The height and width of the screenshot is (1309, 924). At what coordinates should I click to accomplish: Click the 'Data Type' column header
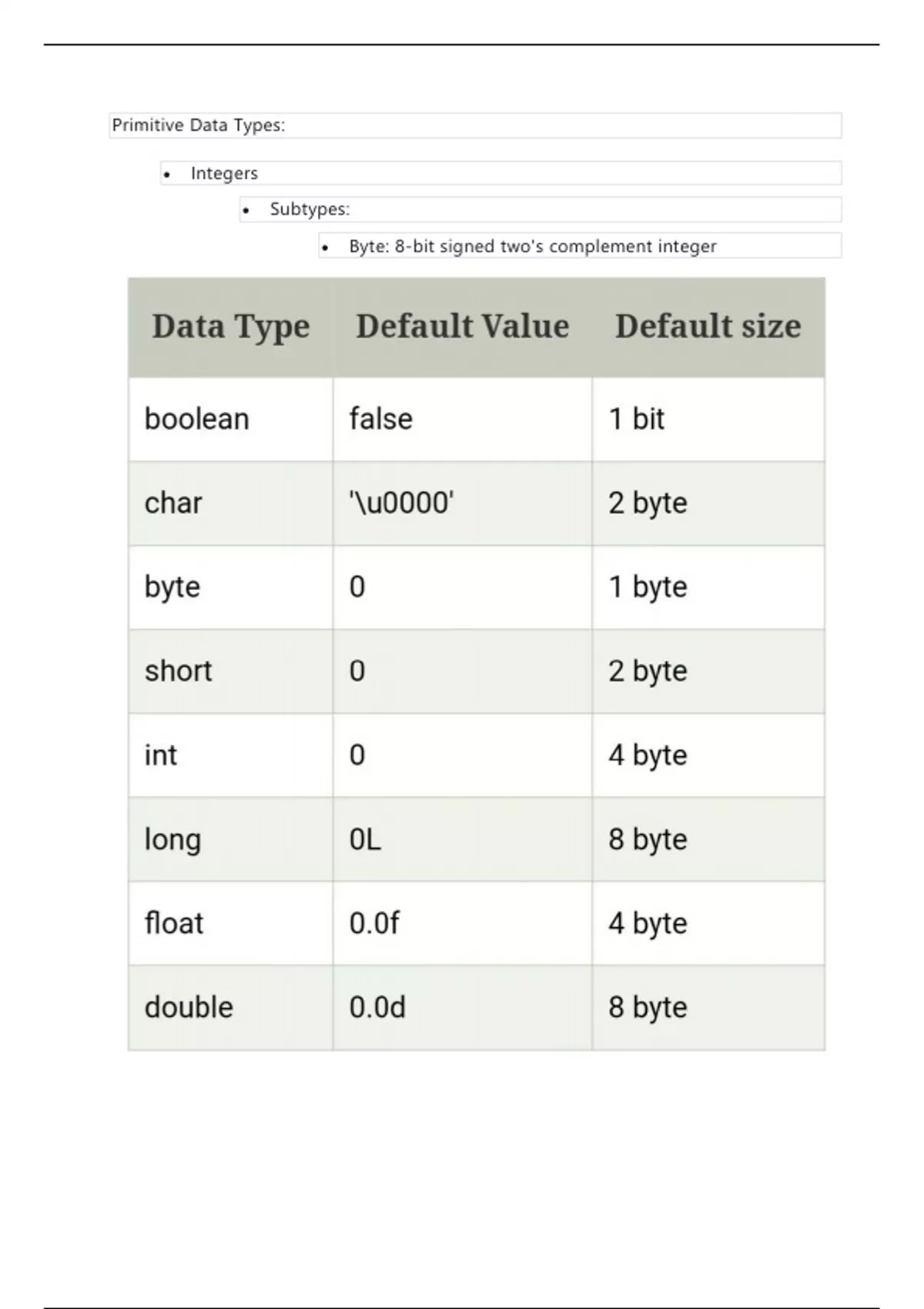point(230,326)
